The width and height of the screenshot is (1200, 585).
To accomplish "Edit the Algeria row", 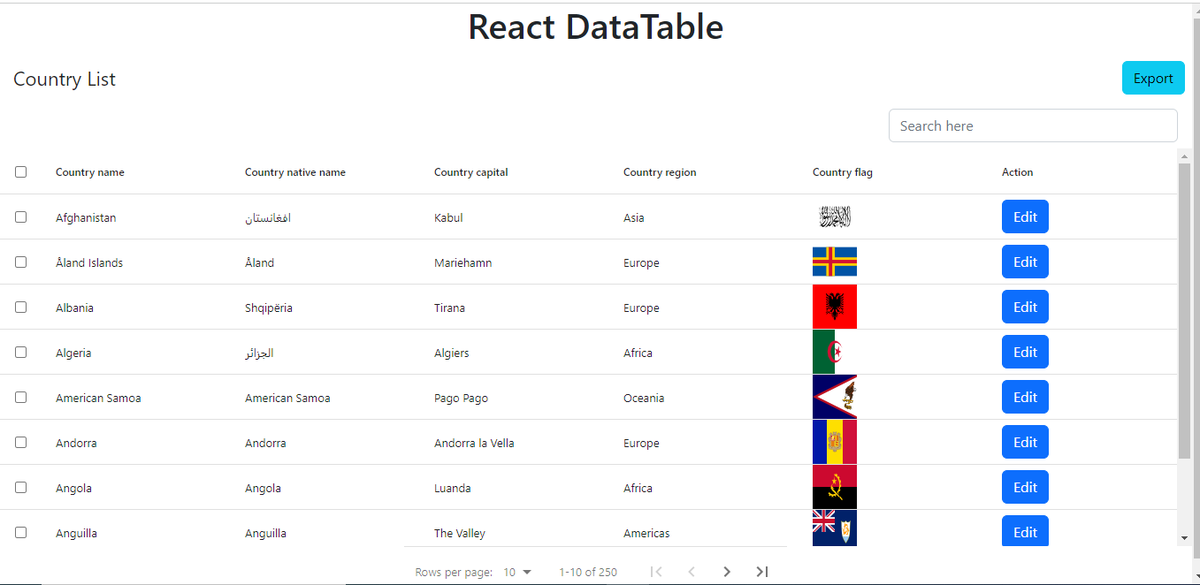I will coord(1025,352).
